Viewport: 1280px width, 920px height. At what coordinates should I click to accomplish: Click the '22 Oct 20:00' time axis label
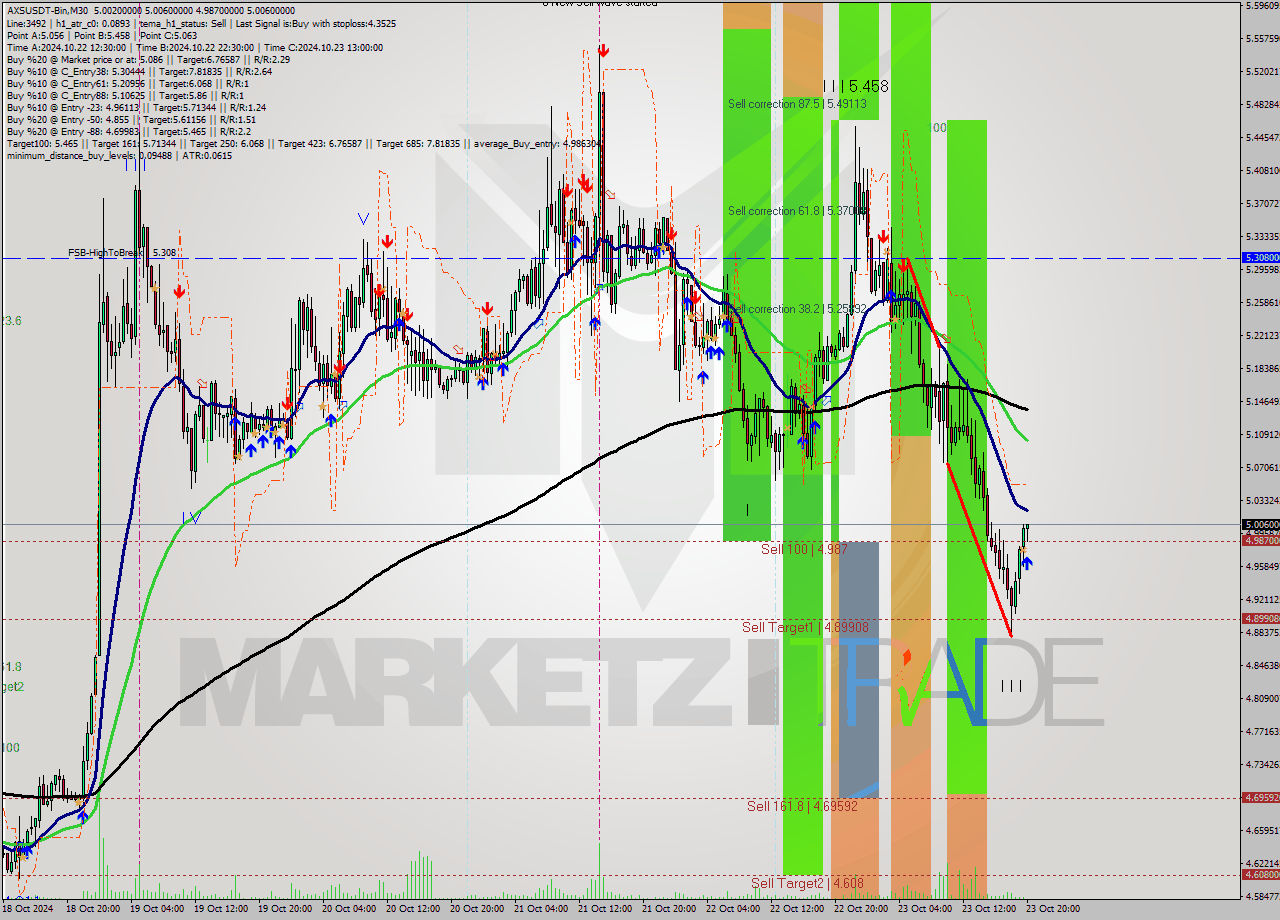click(862, 909)
